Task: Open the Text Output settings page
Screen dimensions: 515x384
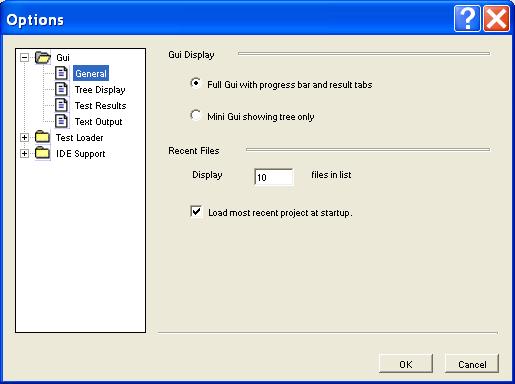Action: [x=98, y=122]
